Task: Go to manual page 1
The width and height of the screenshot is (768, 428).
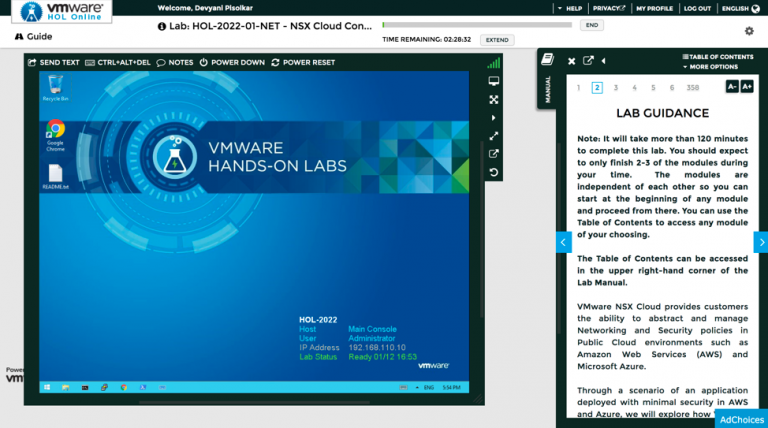Action: (578, 88)
